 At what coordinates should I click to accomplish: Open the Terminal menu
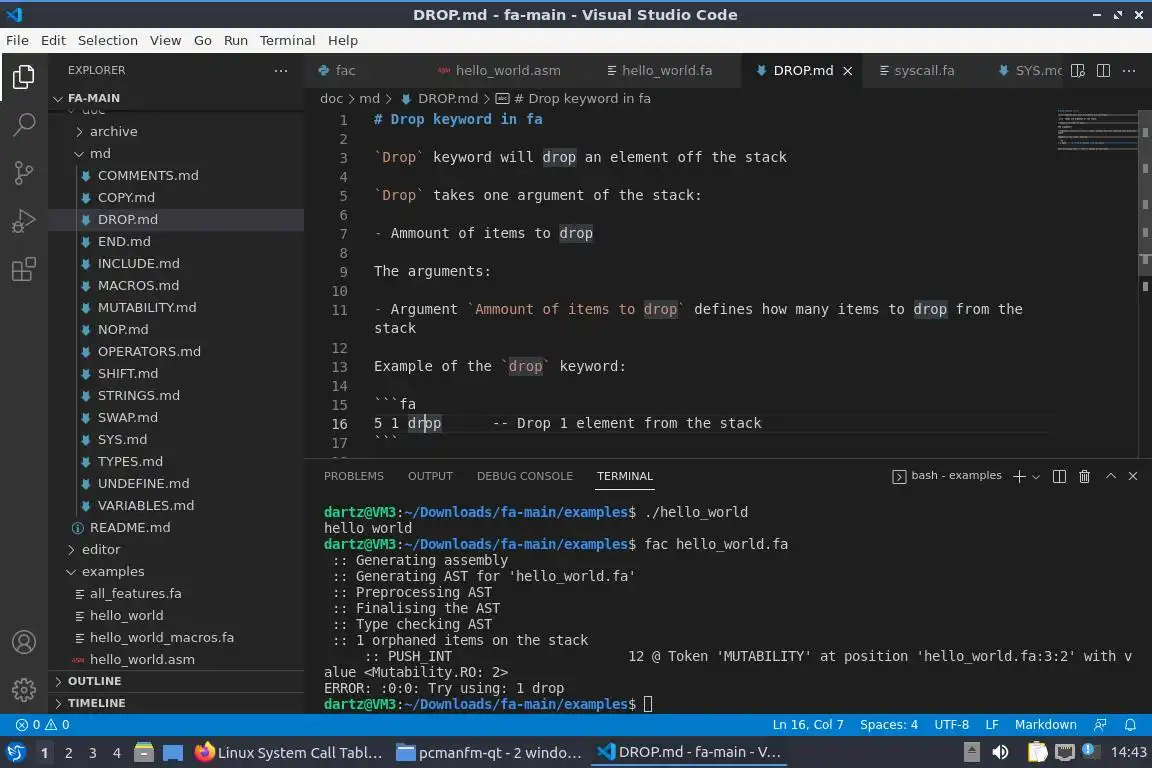click(x=287, y=40)
